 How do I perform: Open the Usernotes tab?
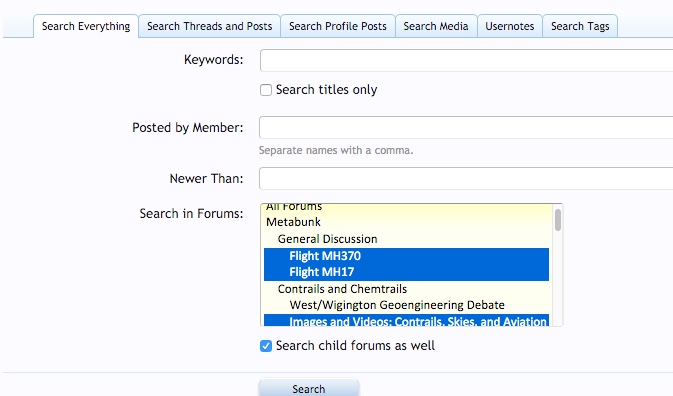point(510,26)
